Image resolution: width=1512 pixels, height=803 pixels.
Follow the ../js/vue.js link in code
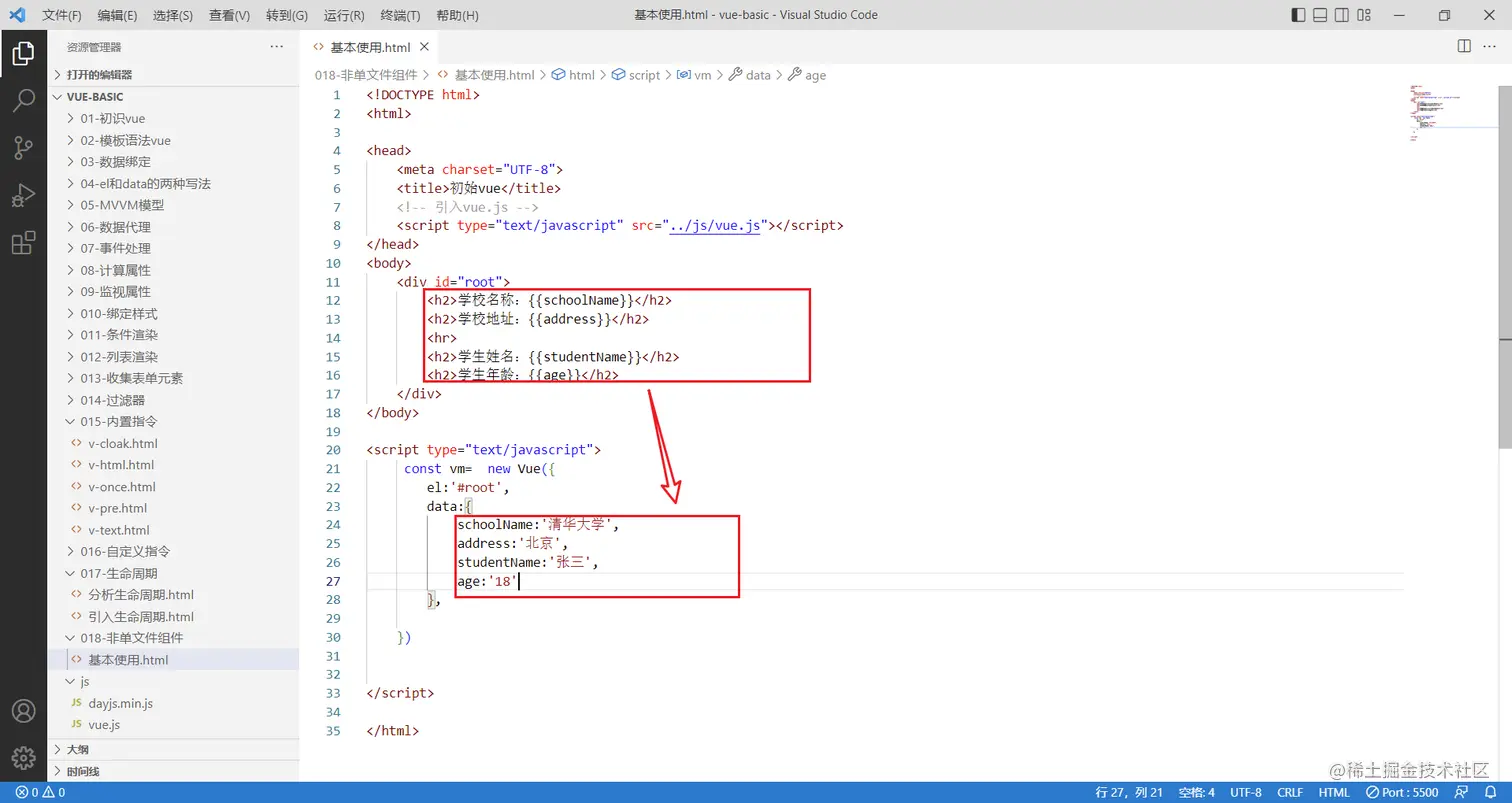pos(715,225)
